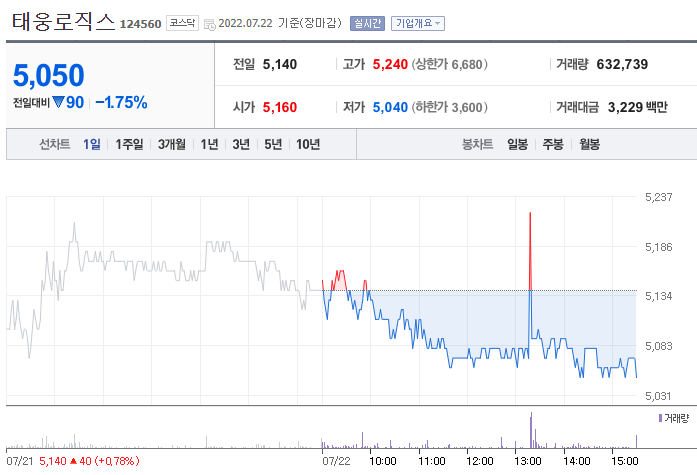Click the 거래량 value 632,739
The width and height of the screenshot is (697, 475).
622,64
